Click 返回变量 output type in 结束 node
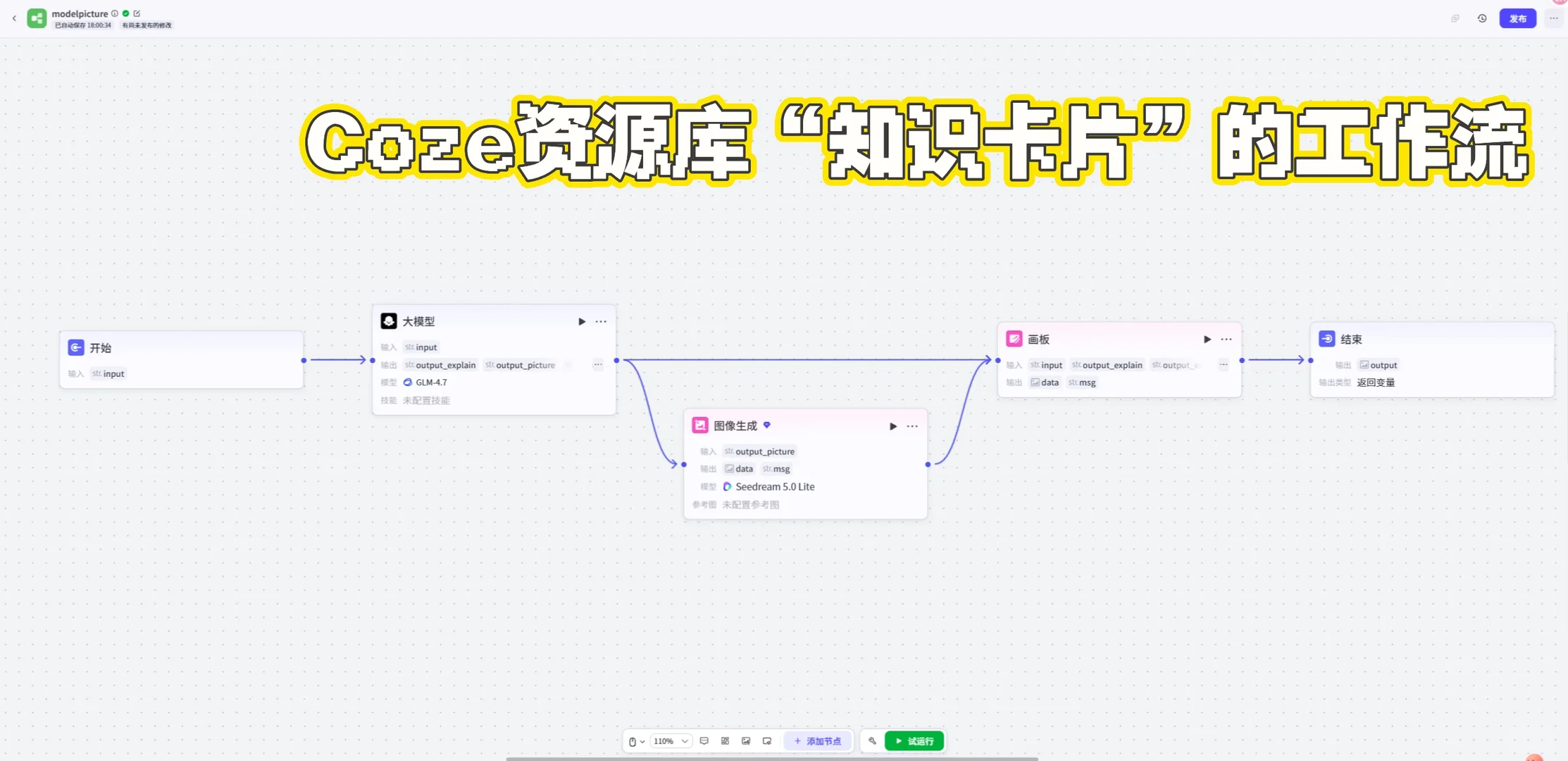Image resolution: width=1568 pixels, height=761 pixels. point(1376,383)
